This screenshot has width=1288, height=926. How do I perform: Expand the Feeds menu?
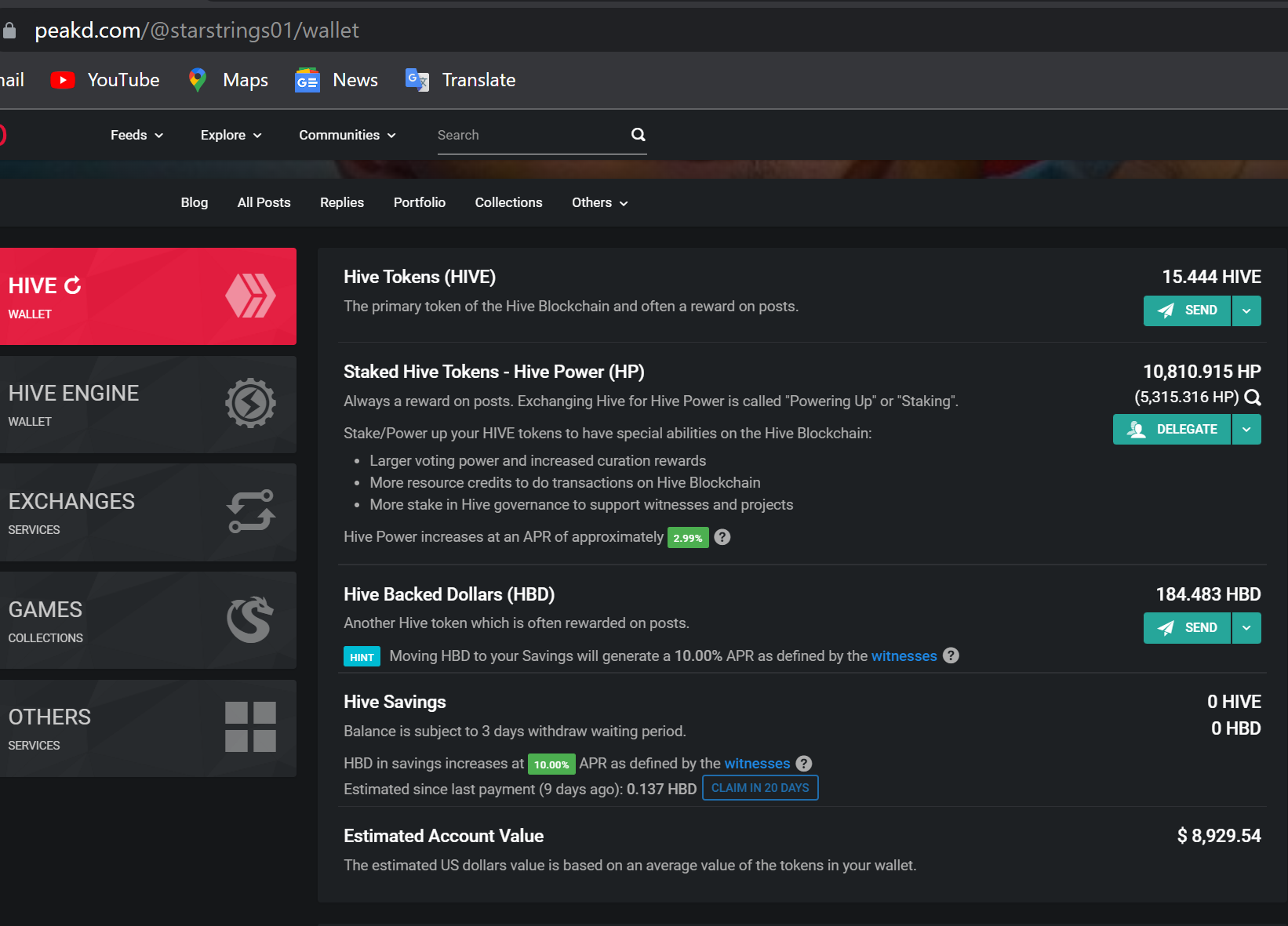137,135
